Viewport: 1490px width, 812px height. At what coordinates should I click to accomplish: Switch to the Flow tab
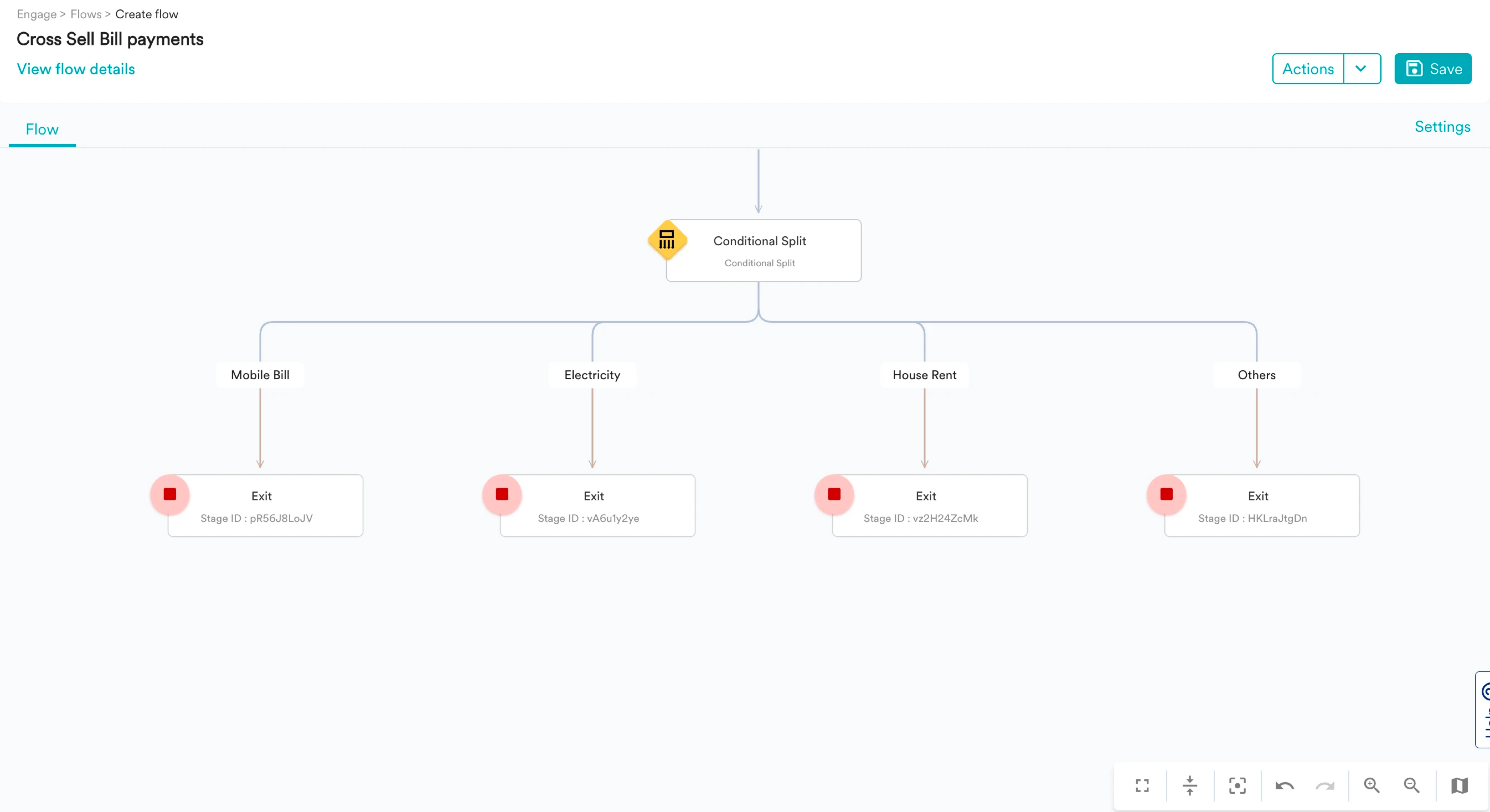pos(42,130)
